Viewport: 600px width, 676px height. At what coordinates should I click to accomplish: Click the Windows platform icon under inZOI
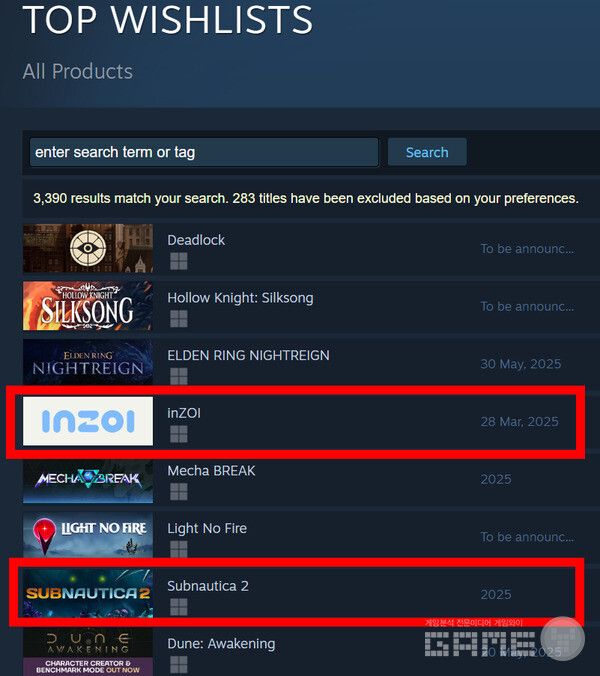pyautogui.click(x=178, y=434)
